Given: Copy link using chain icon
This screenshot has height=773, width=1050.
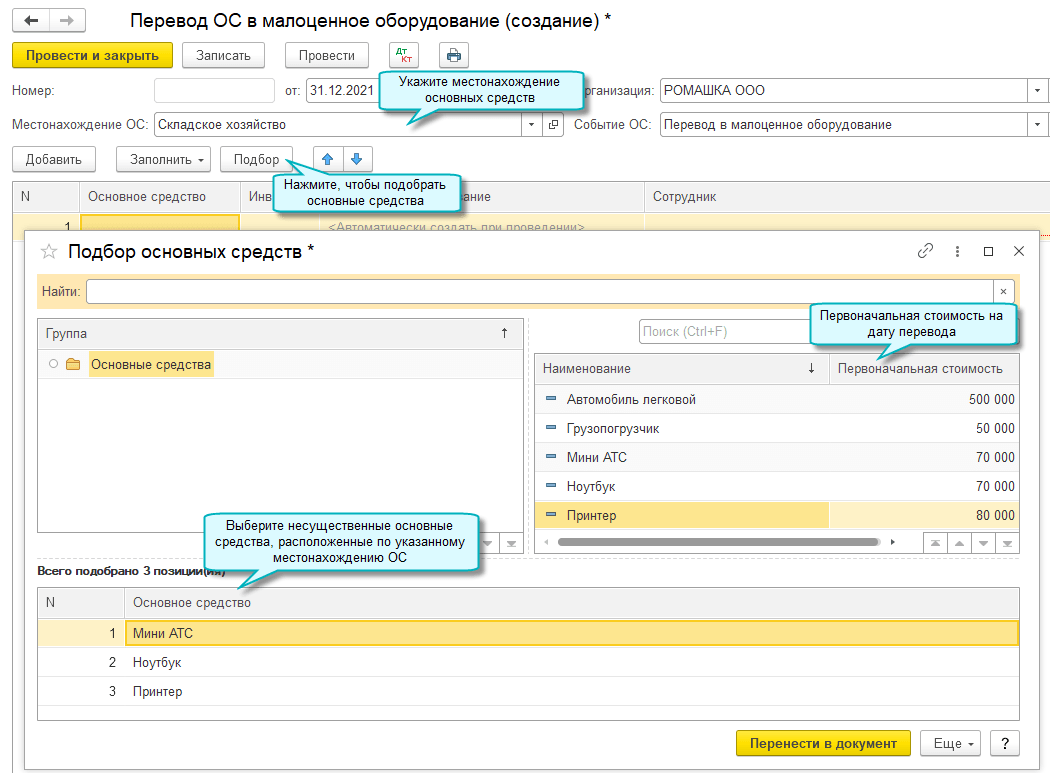Looking at the screenshot, I should [x=925, y=251].
